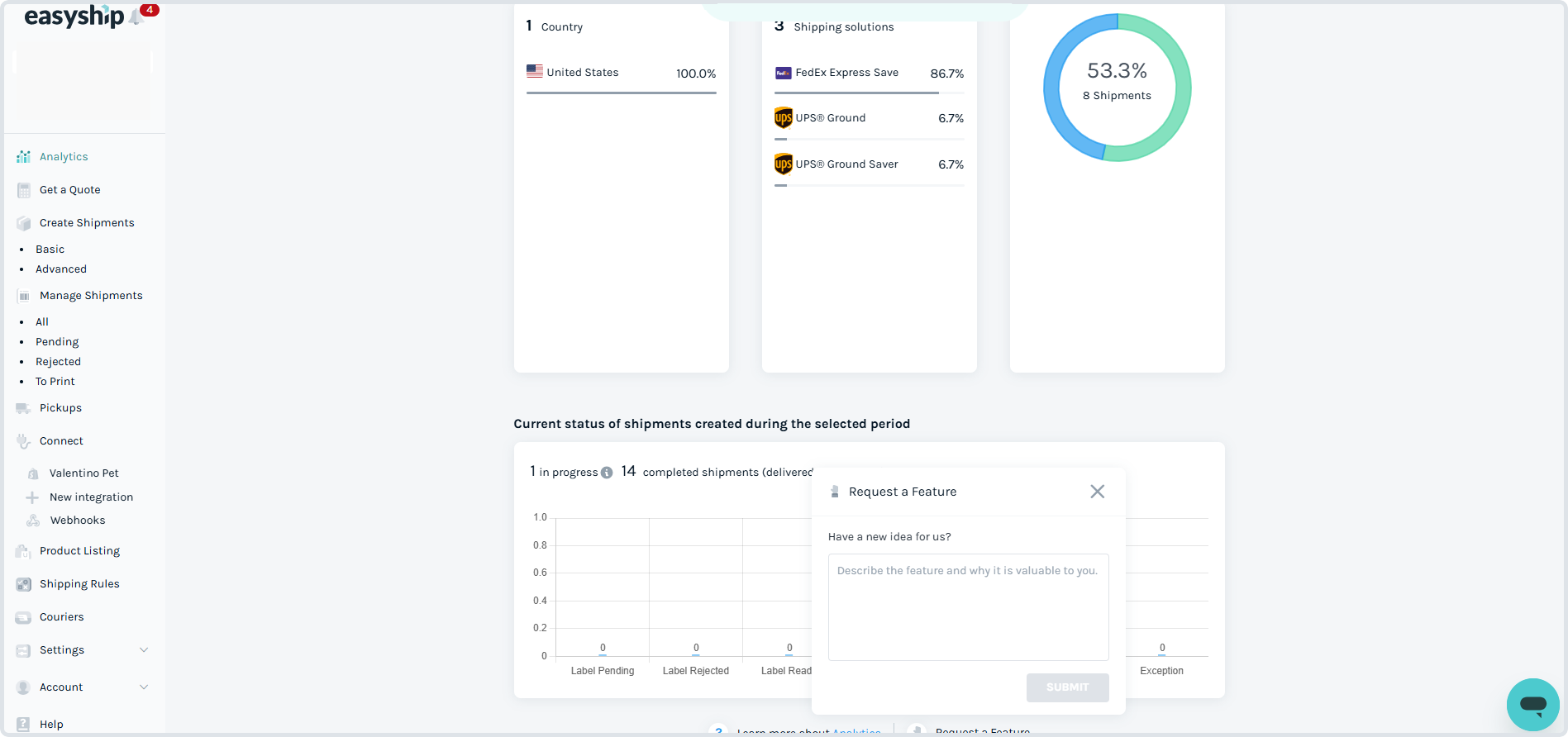Add a New integration

pos(91,497)
